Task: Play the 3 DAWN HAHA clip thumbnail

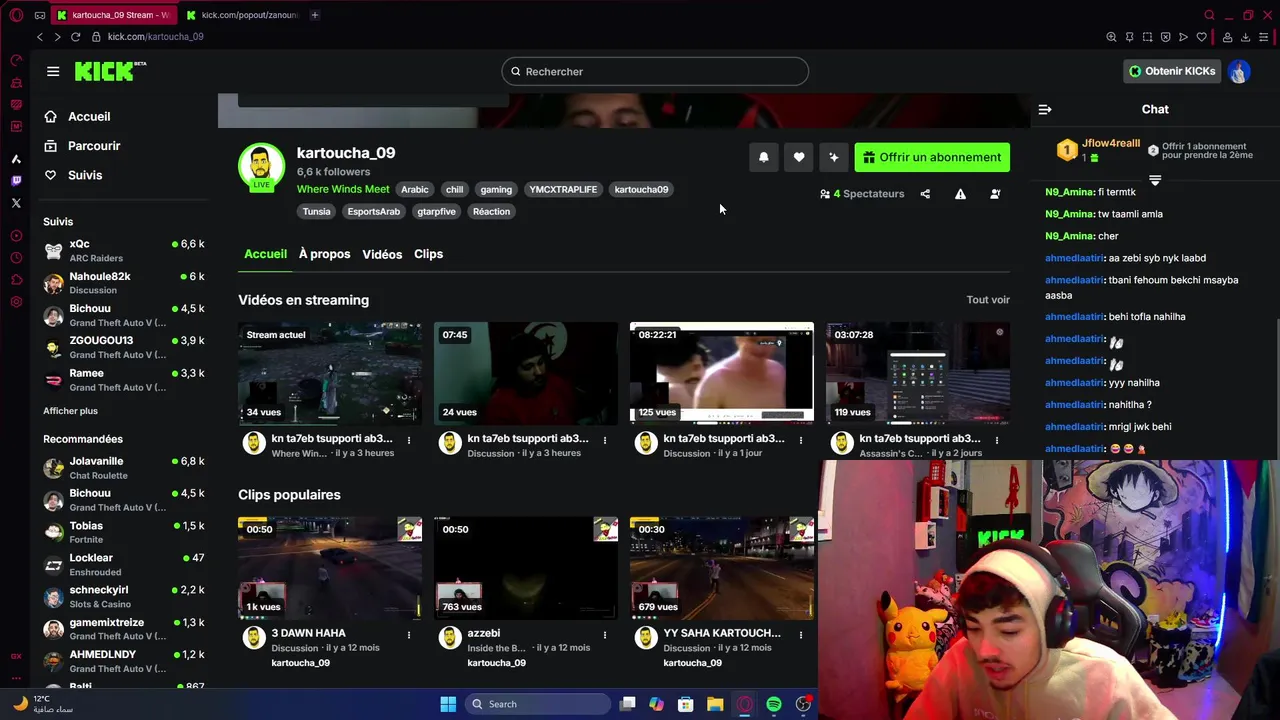Action: click(330, 568)
